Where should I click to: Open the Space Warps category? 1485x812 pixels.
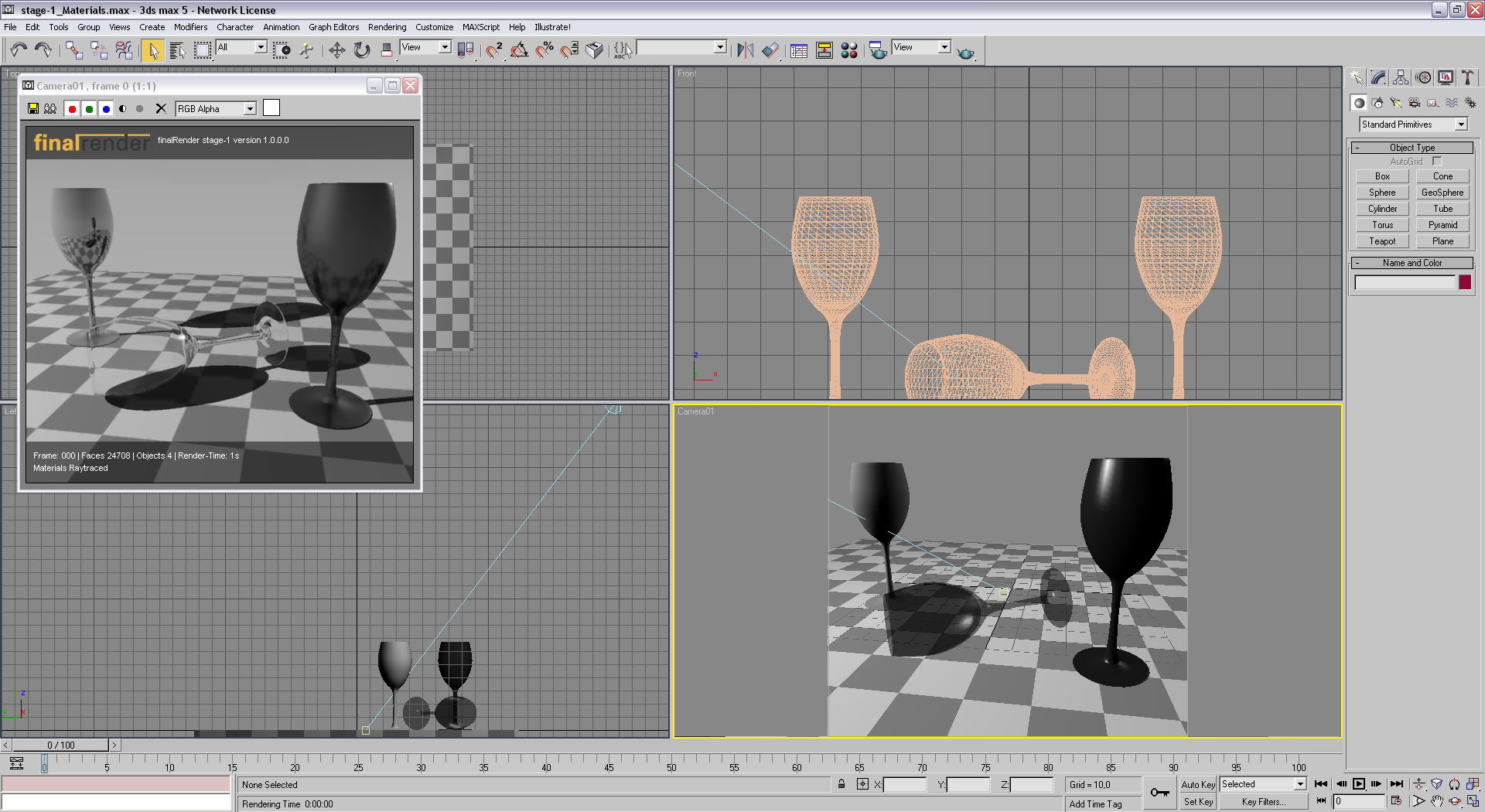tap(1452, 103)
